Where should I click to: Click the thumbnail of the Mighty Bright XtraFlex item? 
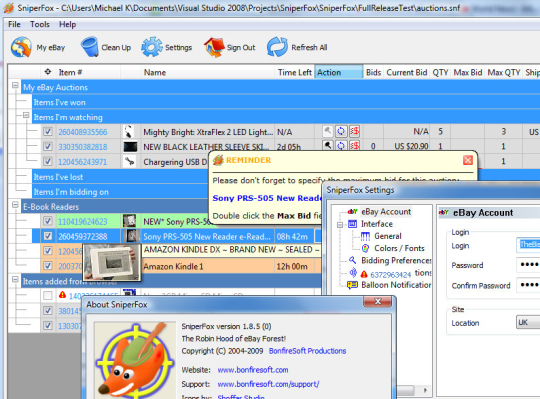pos(129,132)
